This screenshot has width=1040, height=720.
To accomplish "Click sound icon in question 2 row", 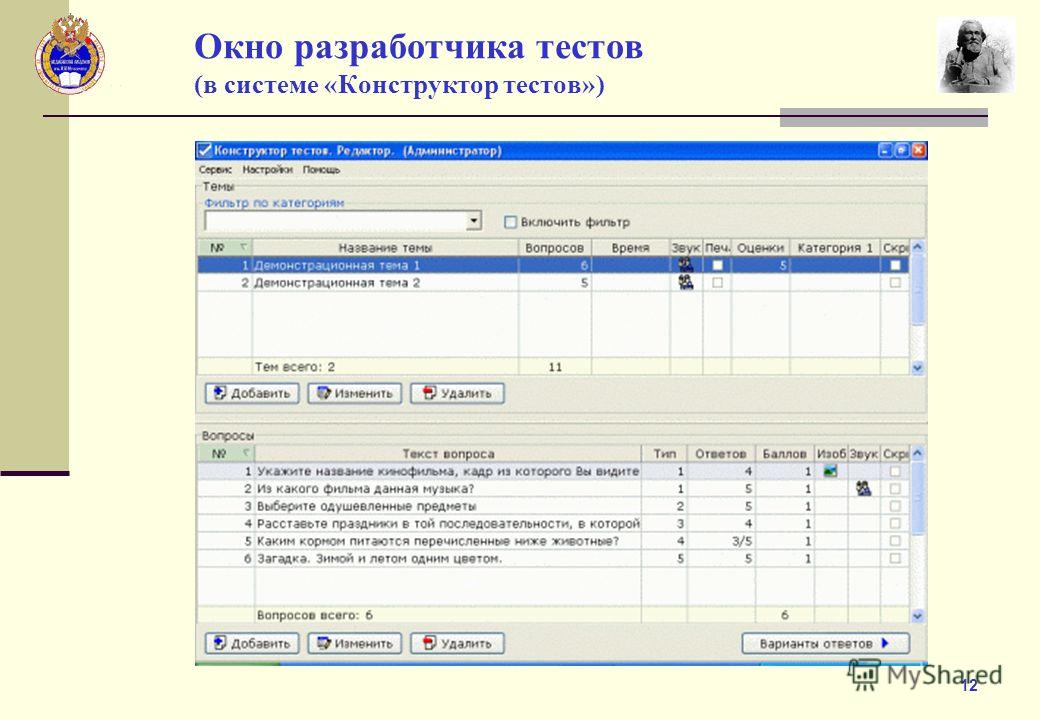I will tap(863, 489).
